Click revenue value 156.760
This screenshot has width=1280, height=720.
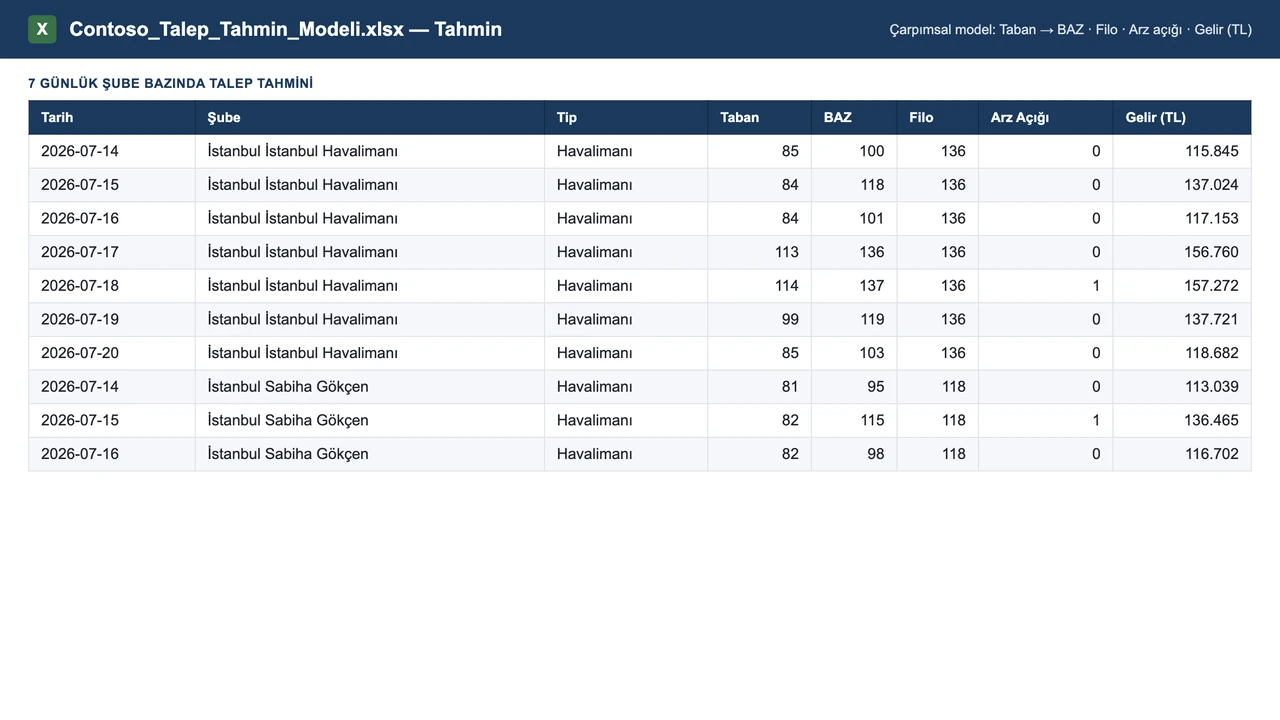pyautogui.click(x=1212, y=252)
